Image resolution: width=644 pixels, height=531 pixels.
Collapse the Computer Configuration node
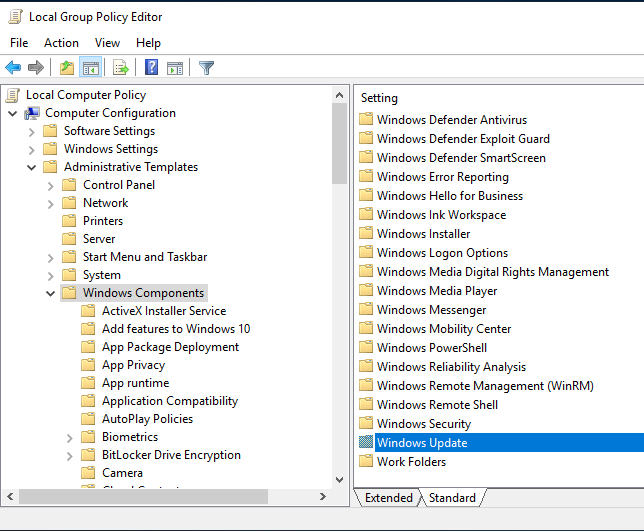13,113
